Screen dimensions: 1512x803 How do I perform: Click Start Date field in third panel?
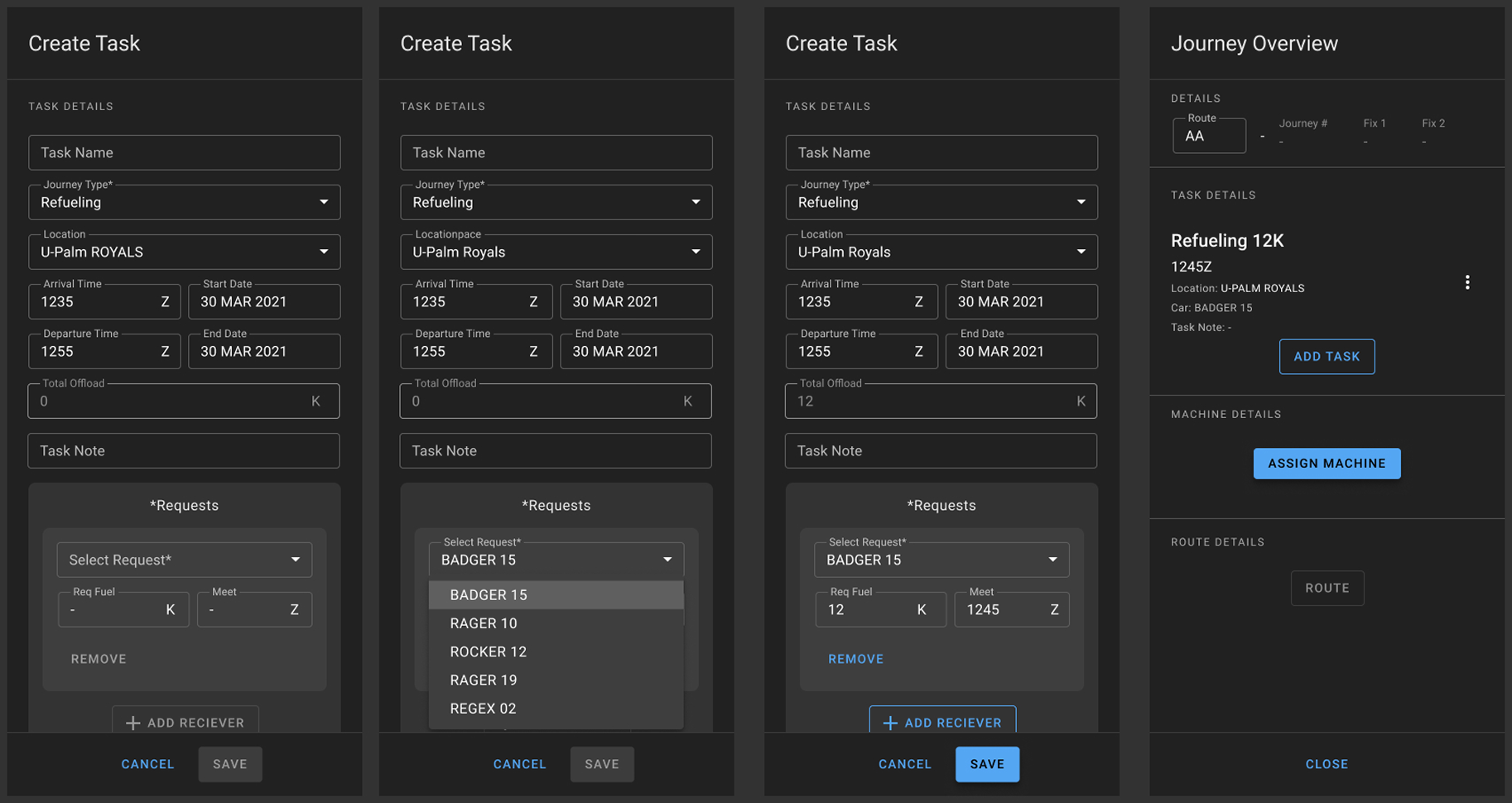pyautogui.click(x=1022, y=301)
